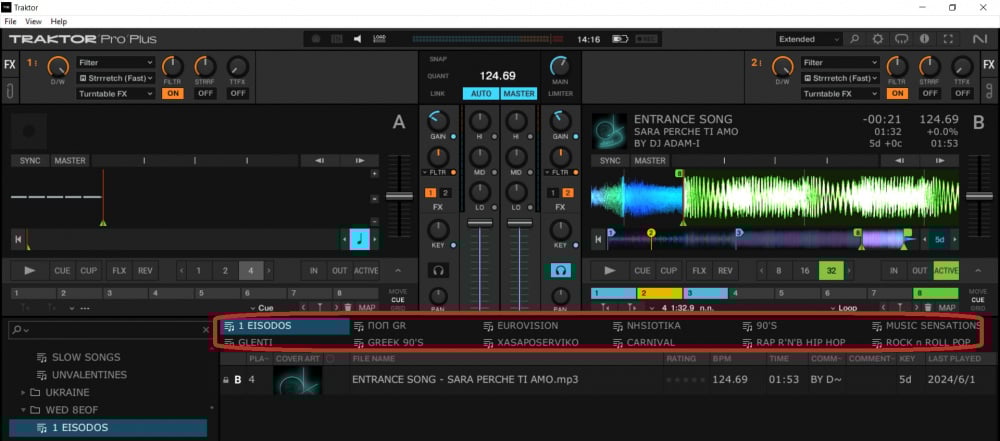This screenshot has height=441, width=1000.
Task: Click the MASTER button on Deck A
Action: pos(70,161)
